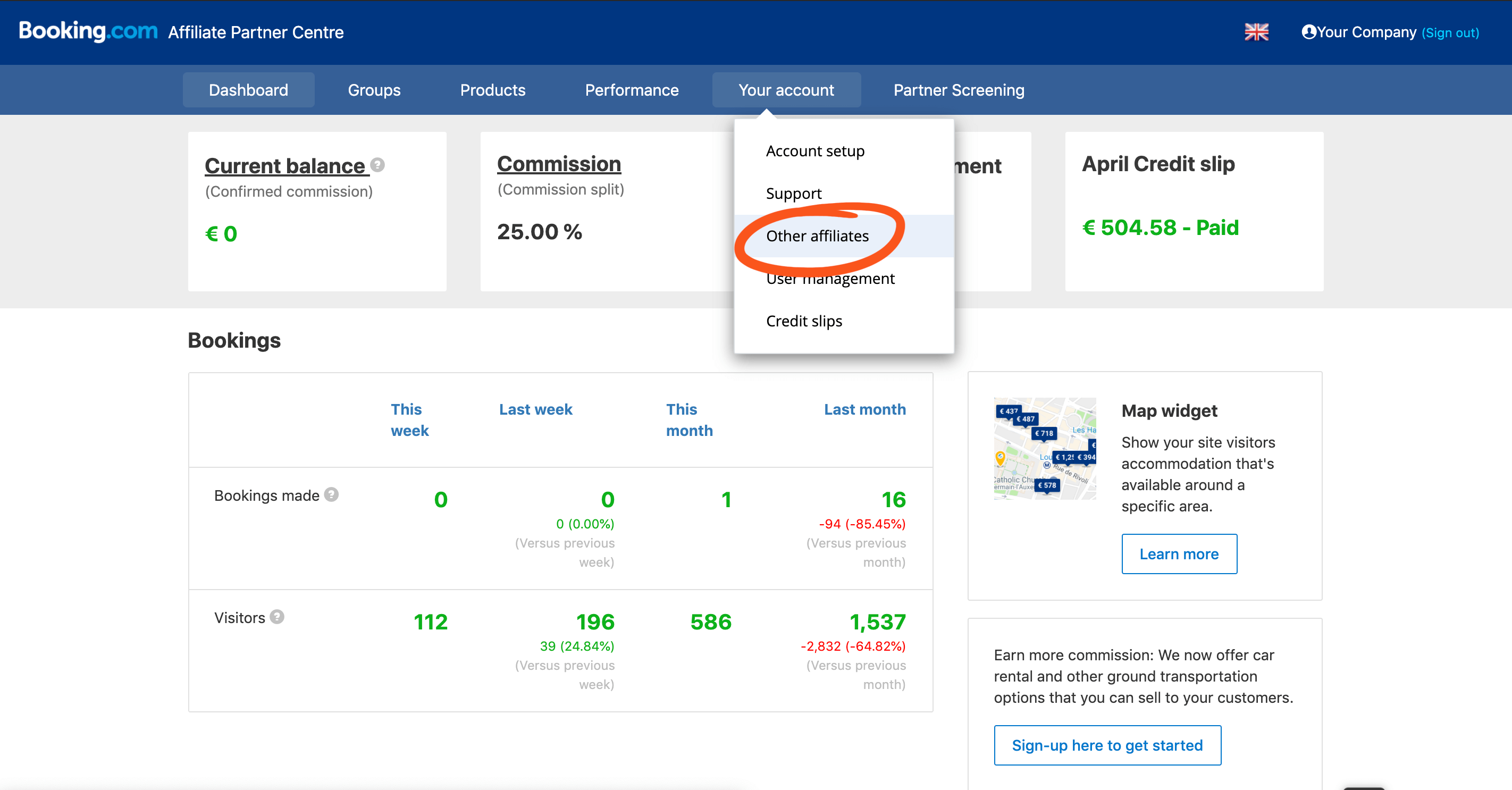
Task: Click the -94 (-85.45%) change figure
Action: point(862,524)
